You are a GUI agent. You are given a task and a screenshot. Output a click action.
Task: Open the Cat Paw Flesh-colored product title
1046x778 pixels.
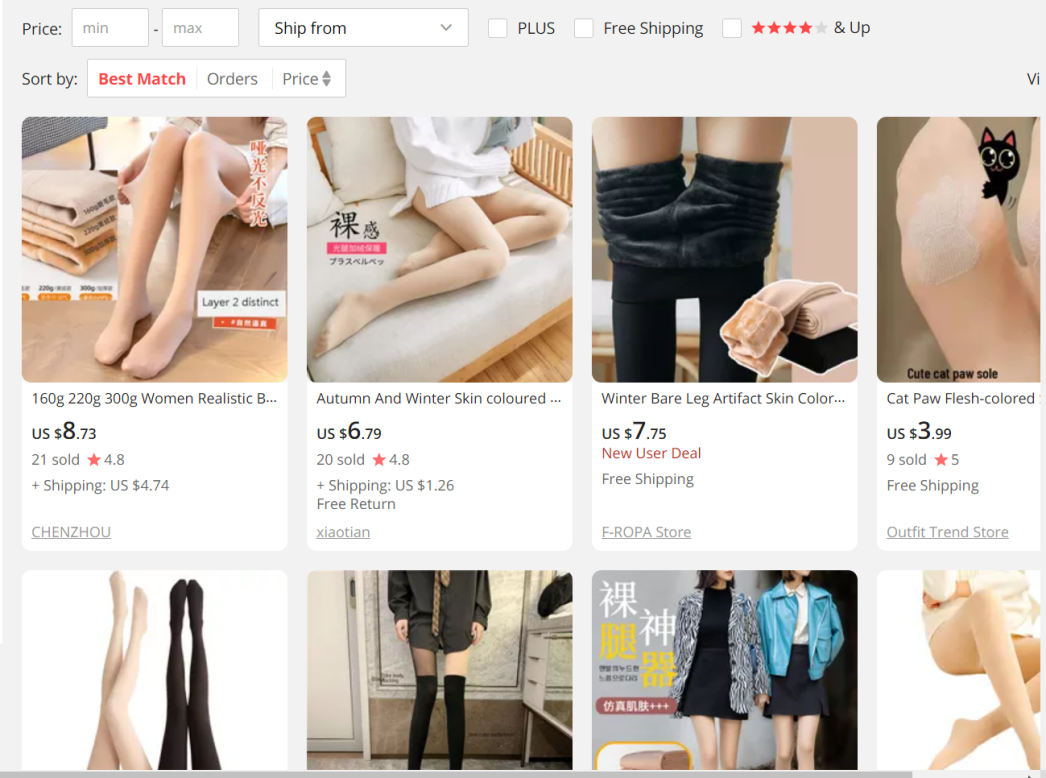point(963,398)
